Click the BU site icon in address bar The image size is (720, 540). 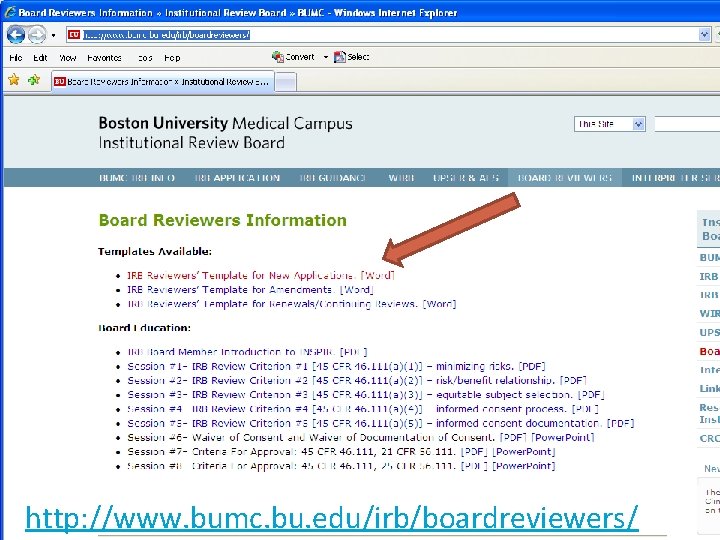(74, 34)
